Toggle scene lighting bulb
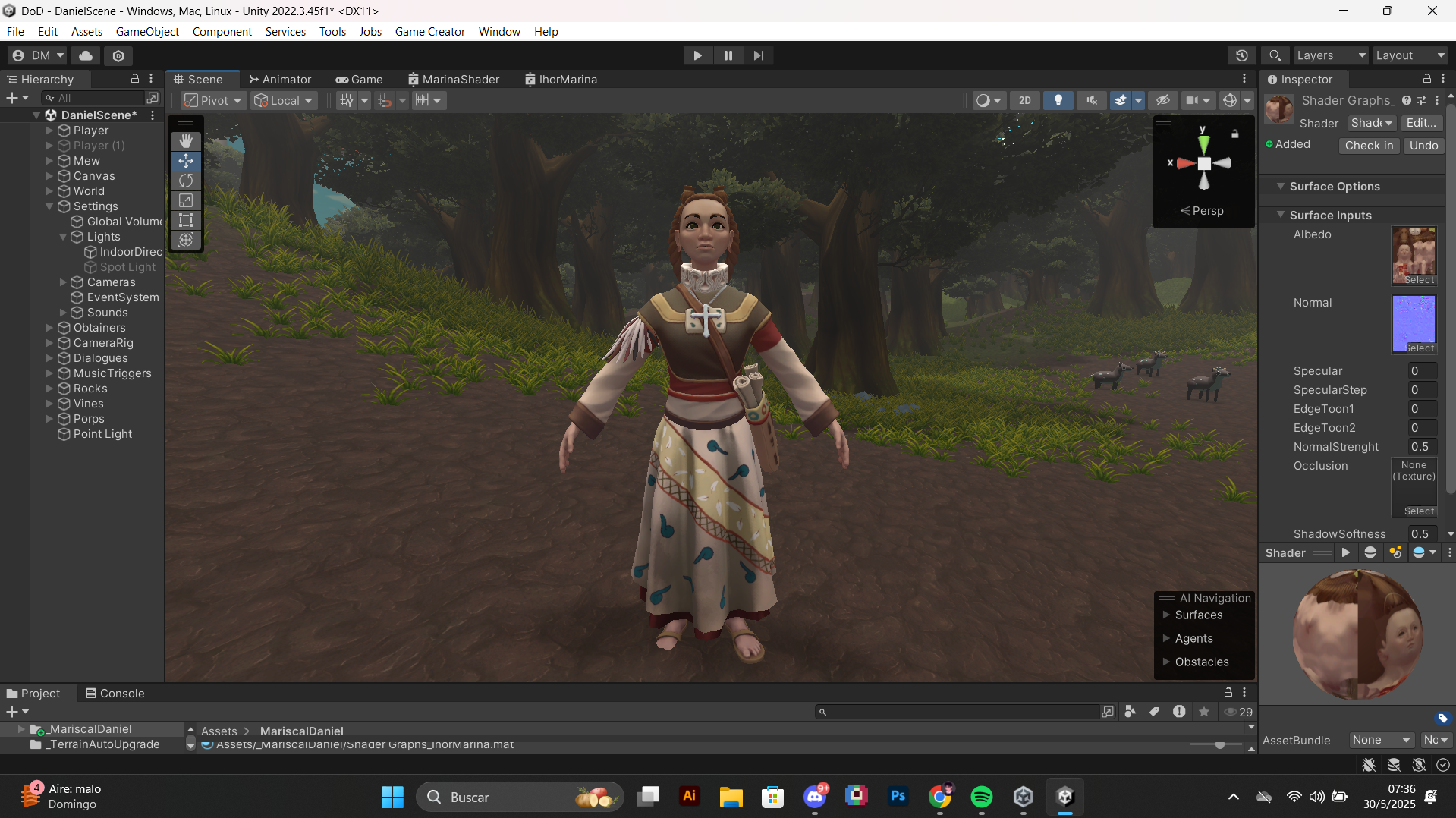1456x818 pixels. (1058, 100)
